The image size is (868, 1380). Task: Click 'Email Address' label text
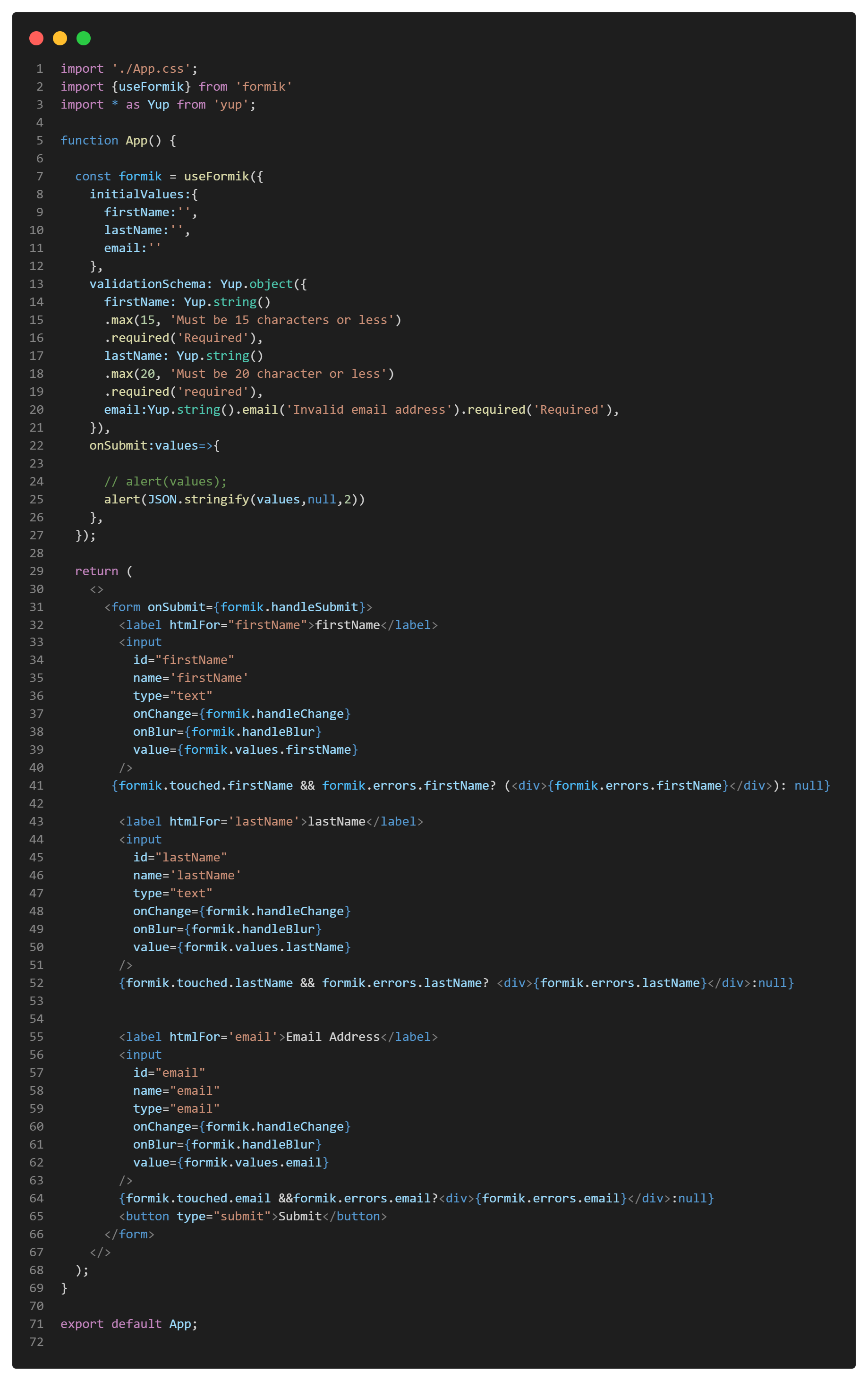(x=333, y=1037)
